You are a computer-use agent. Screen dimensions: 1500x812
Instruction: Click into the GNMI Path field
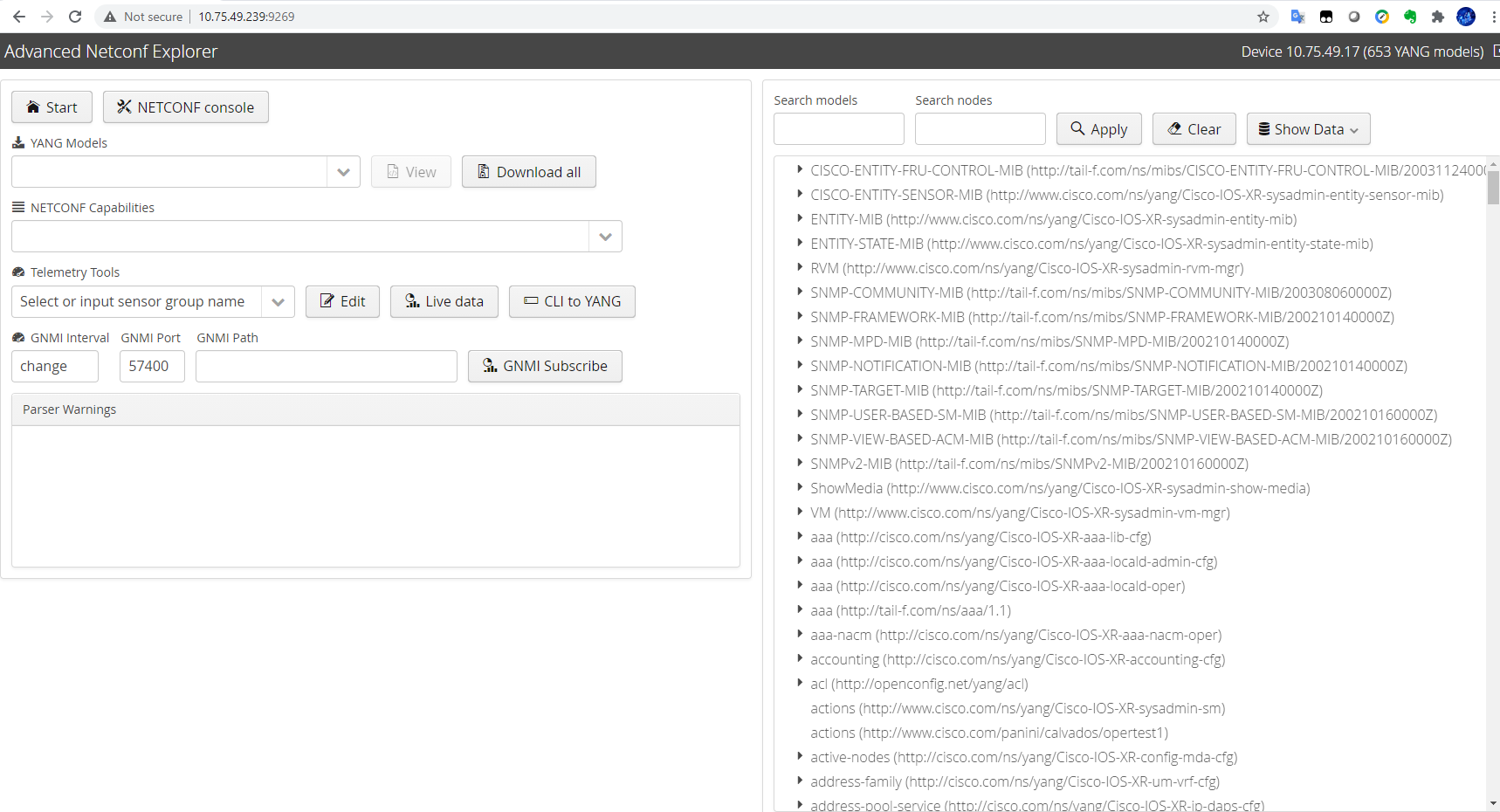click(x=326, y=367)
